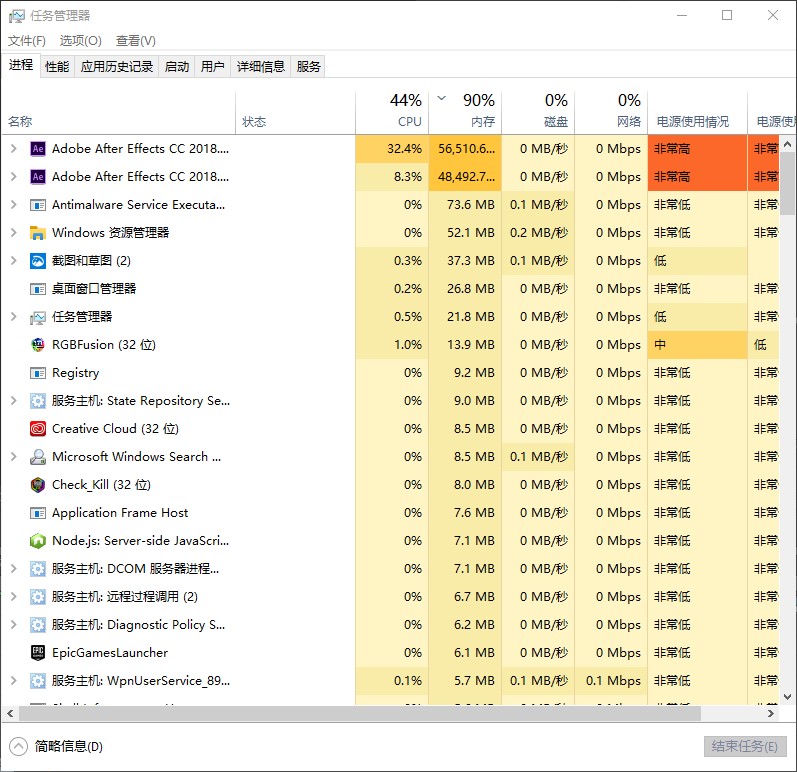The image size is (797, 772).
Task: Expand 服务主机: DCOM 服务器进程 group
Action: 14,568
